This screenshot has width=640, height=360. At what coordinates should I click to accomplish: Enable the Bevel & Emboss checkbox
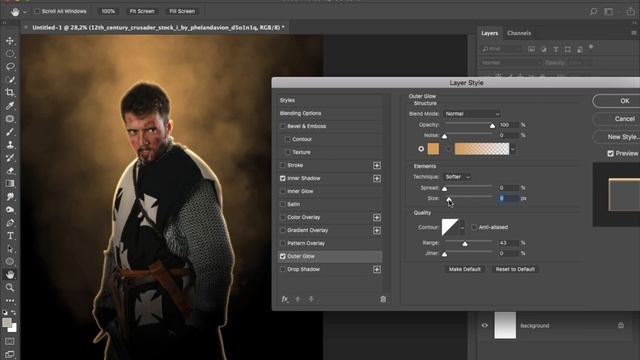coord(282,126)
